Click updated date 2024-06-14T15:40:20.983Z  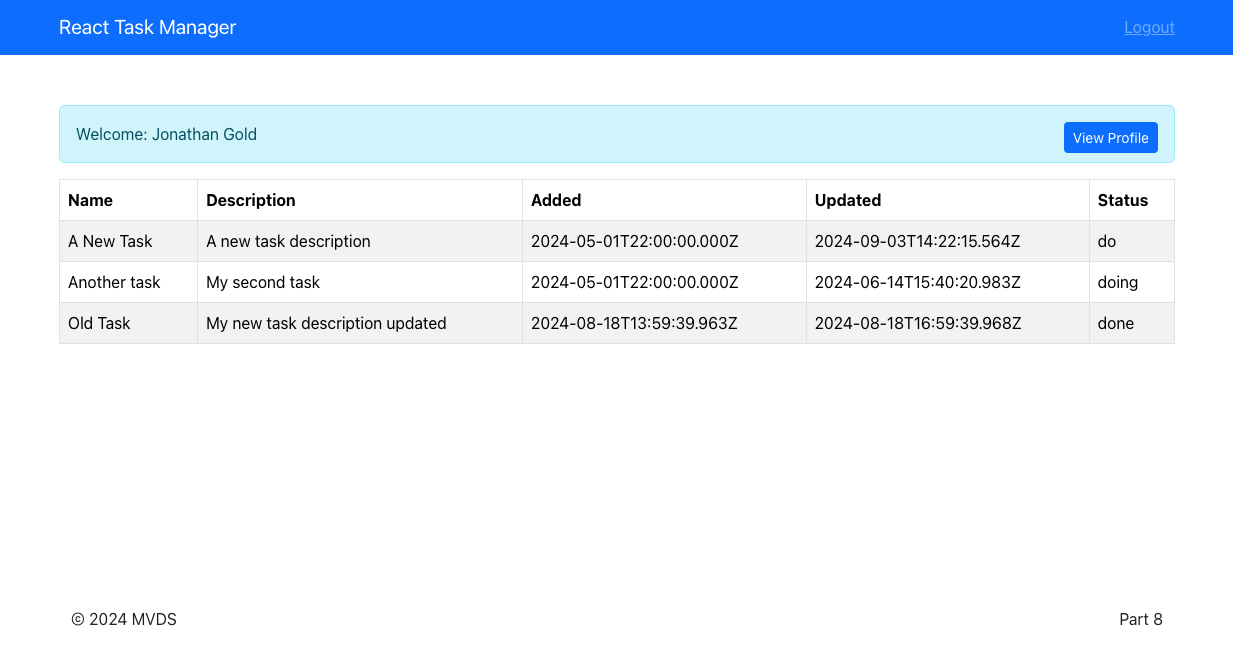948,282
